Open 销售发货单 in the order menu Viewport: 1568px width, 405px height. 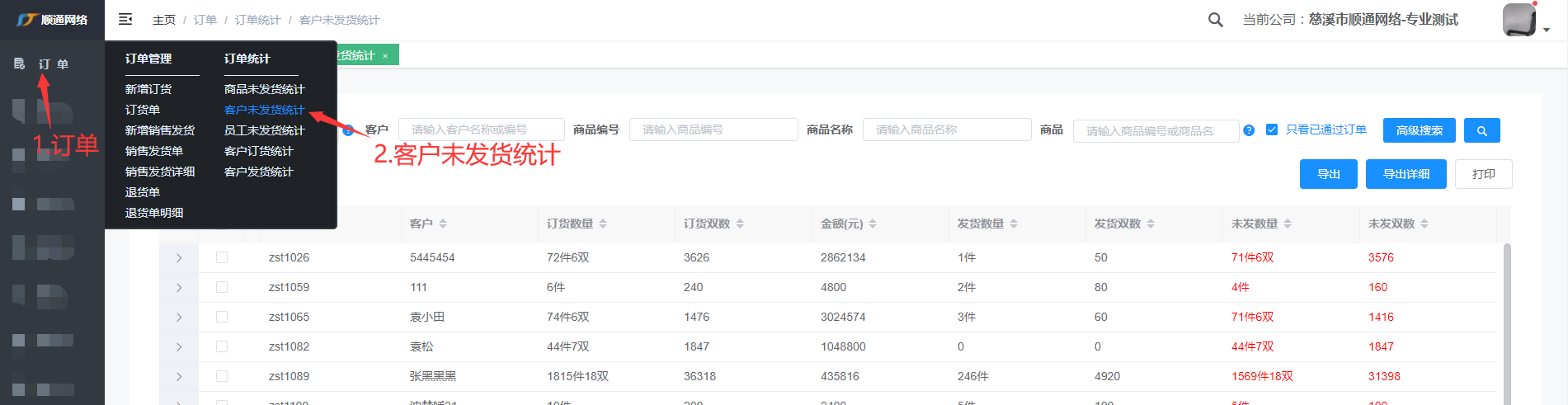click(x=154, y=151)
